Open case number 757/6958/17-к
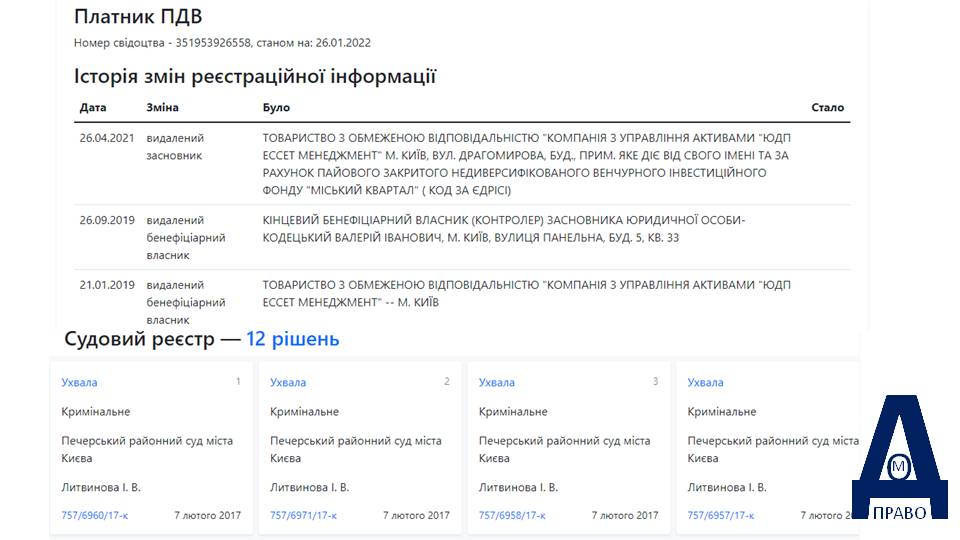Viewport: 960px width, 540px height. pyautogui.click(x=512, y=516)
